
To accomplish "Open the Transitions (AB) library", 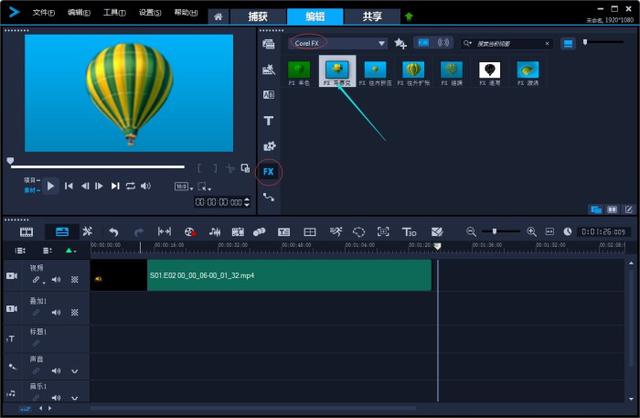I will tap(269, 95).
